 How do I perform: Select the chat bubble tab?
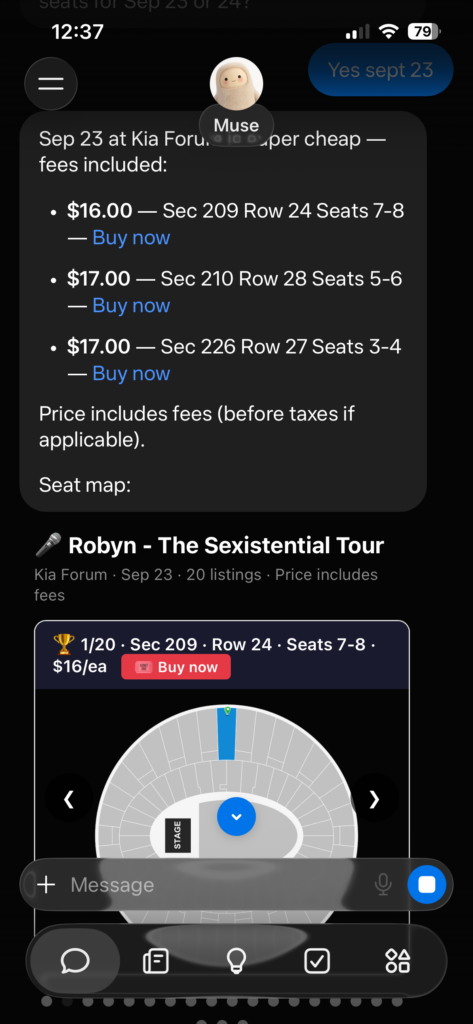coord(74,961)
